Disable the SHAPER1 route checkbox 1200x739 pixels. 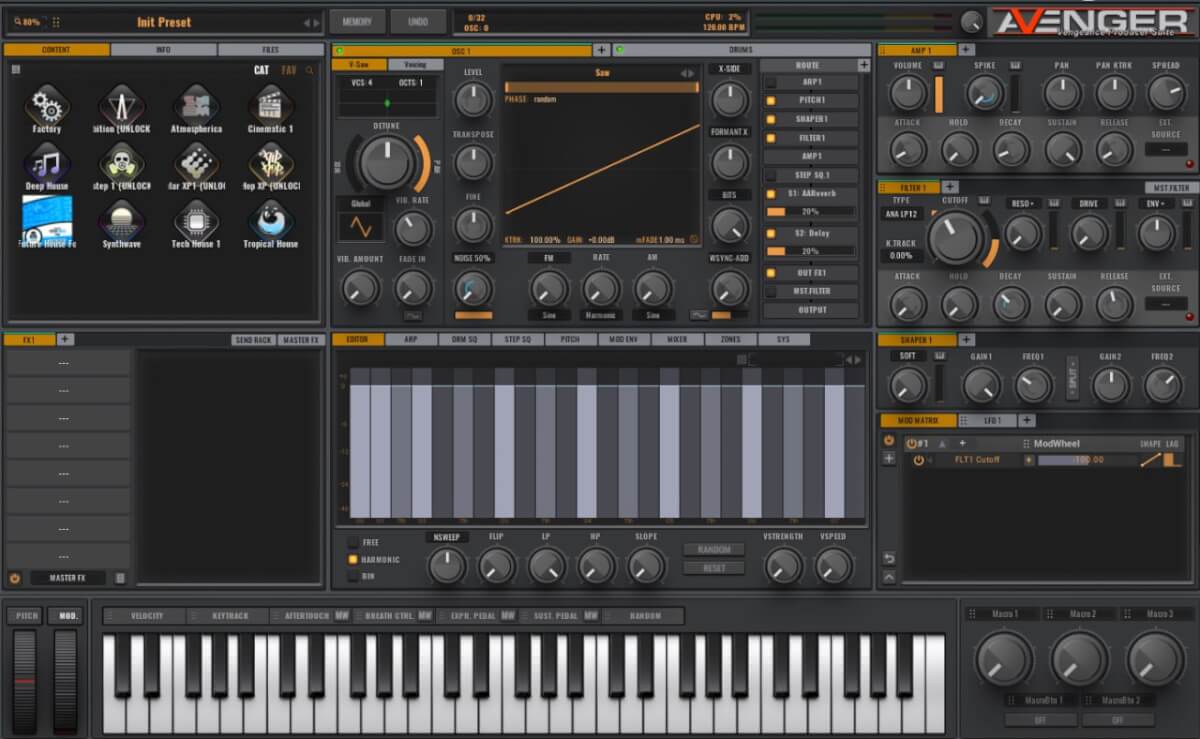coord(771,119)
